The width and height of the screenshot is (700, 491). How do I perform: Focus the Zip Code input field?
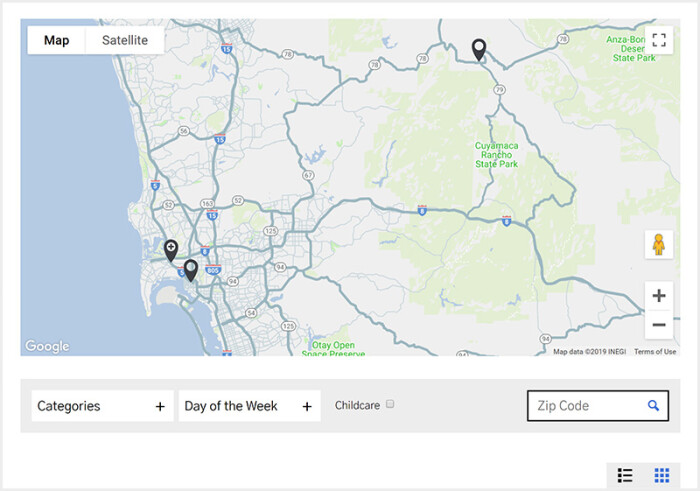coord(585,406)
